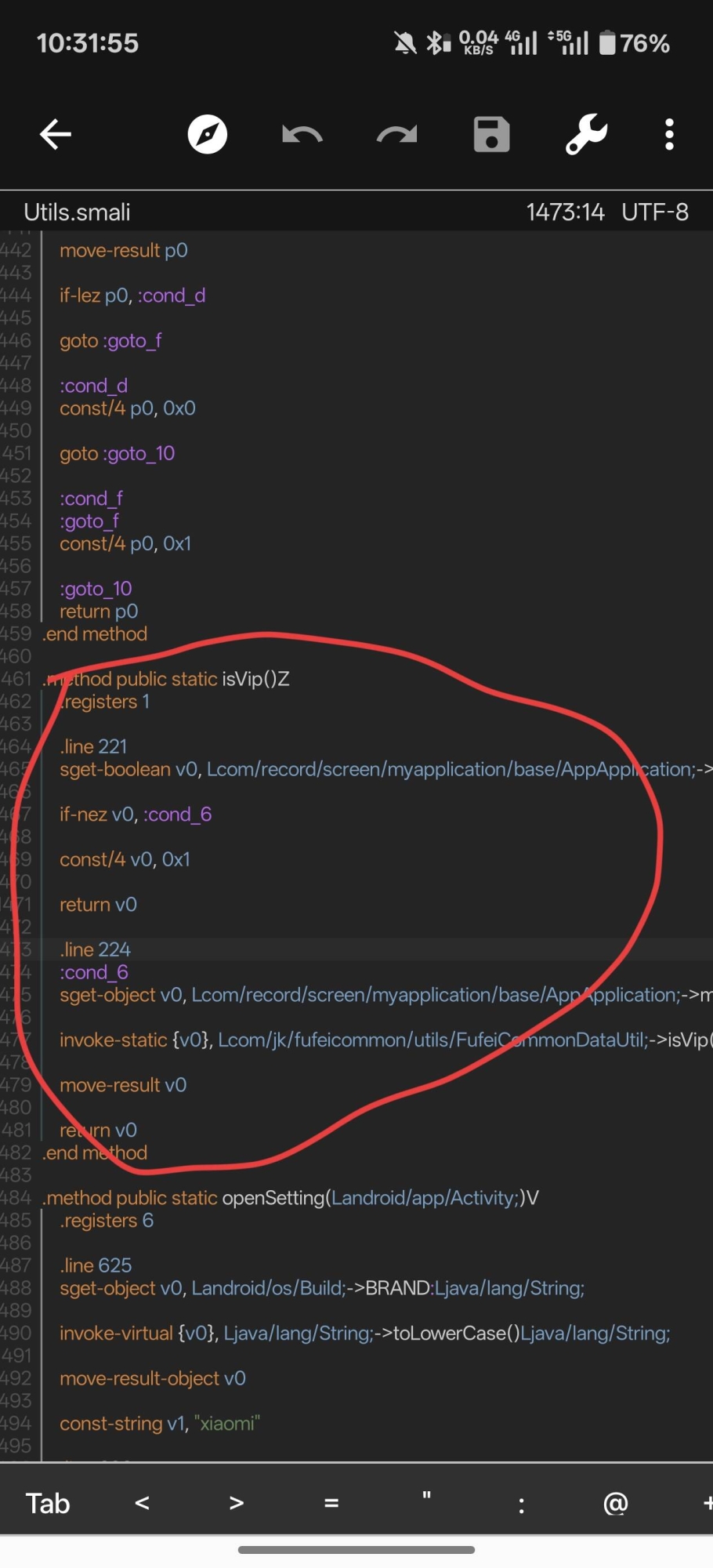Tap the '.registers 1' line
This screenshot has width=713, height=1568.
point(104,702)
